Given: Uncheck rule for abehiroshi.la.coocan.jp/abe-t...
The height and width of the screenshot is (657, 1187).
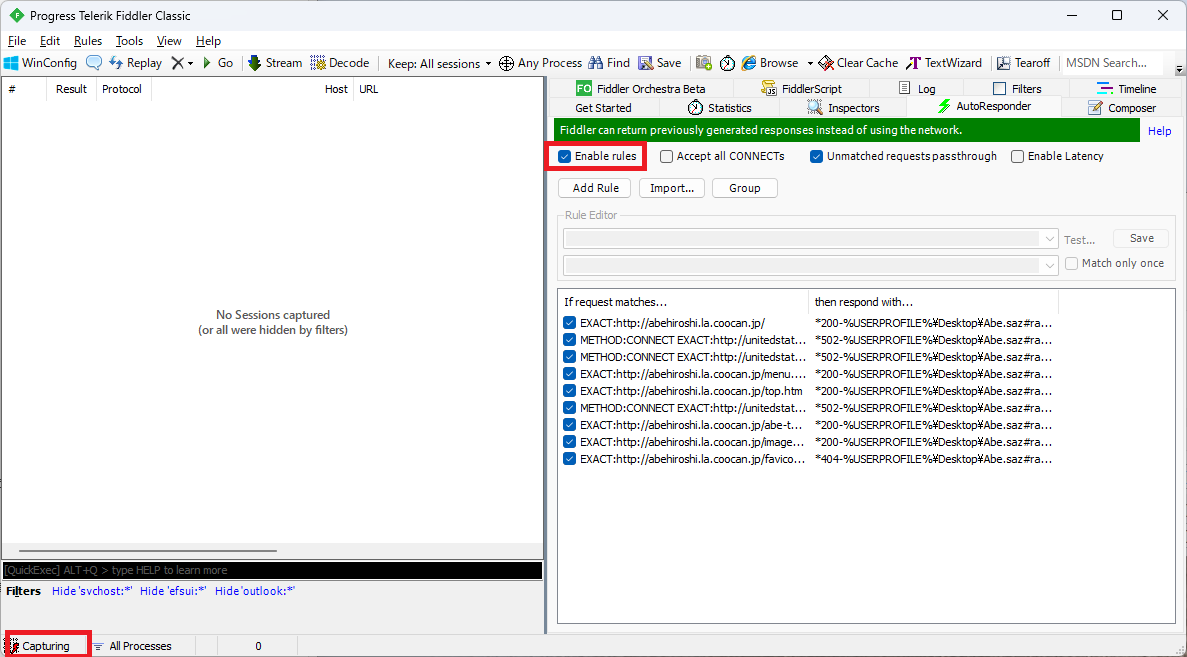Looking at the screenshot, I should (570, 425).
